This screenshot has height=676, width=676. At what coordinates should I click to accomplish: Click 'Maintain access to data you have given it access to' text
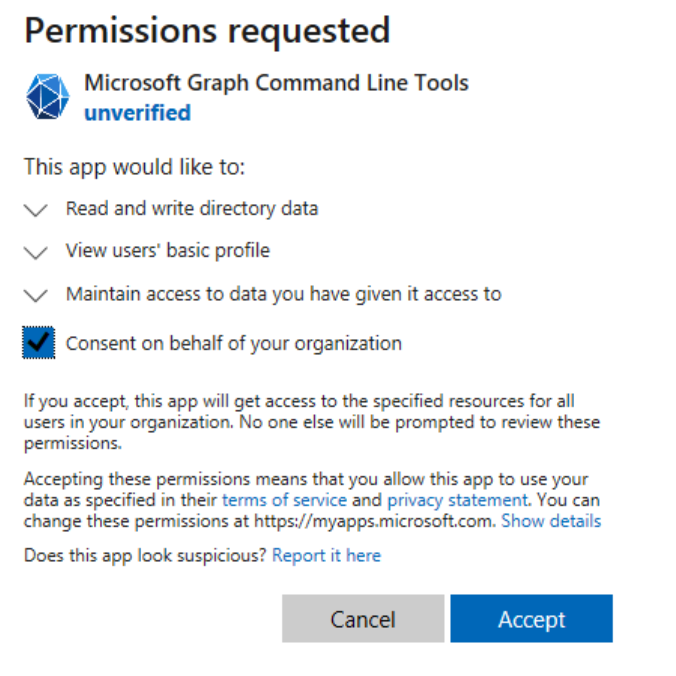(x=284, y=294)
